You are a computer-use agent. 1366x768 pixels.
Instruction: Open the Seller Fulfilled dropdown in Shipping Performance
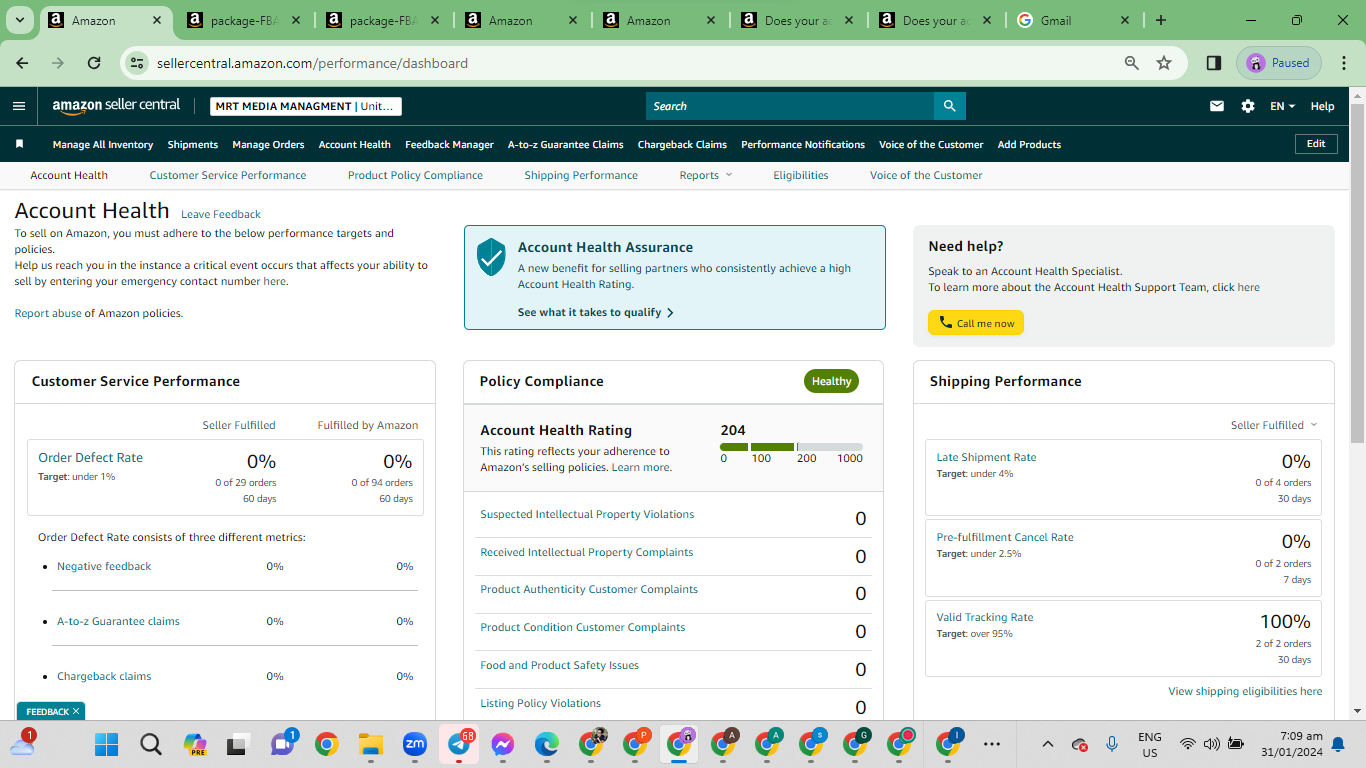click(x=1274, y=425)
